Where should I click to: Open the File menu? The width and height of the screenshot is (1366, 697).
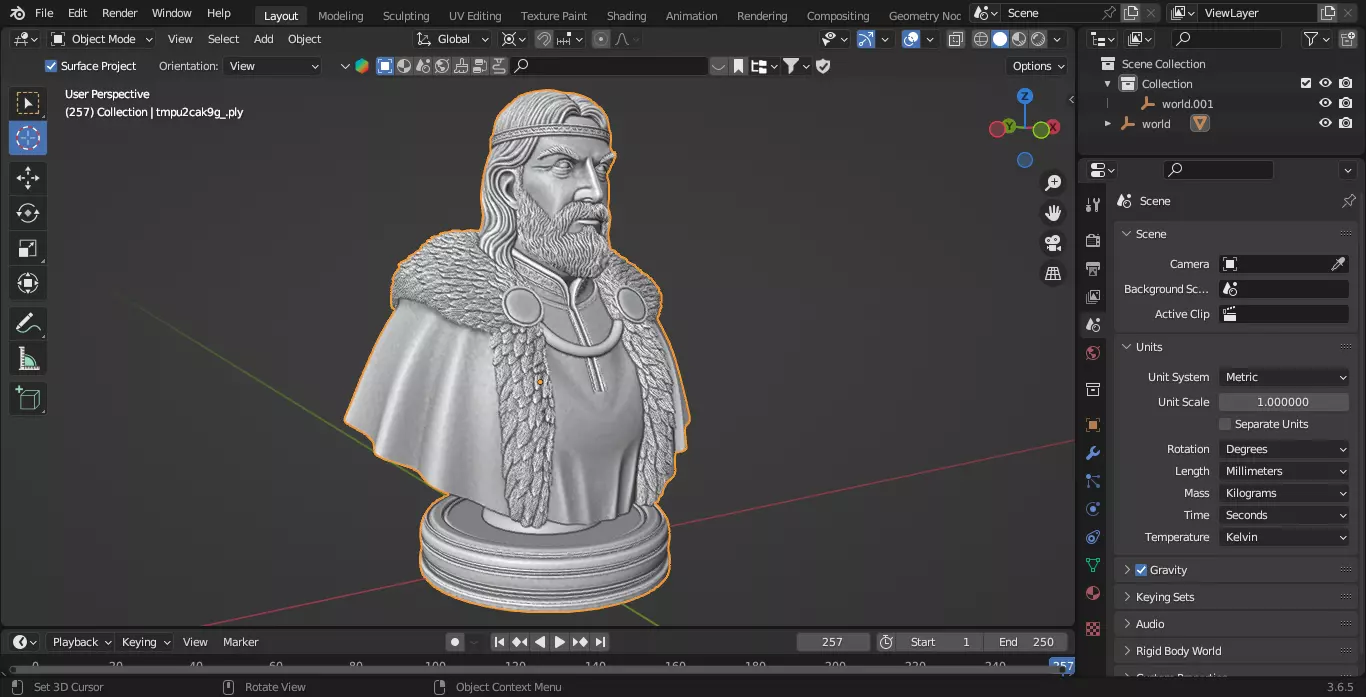point(44,13)
